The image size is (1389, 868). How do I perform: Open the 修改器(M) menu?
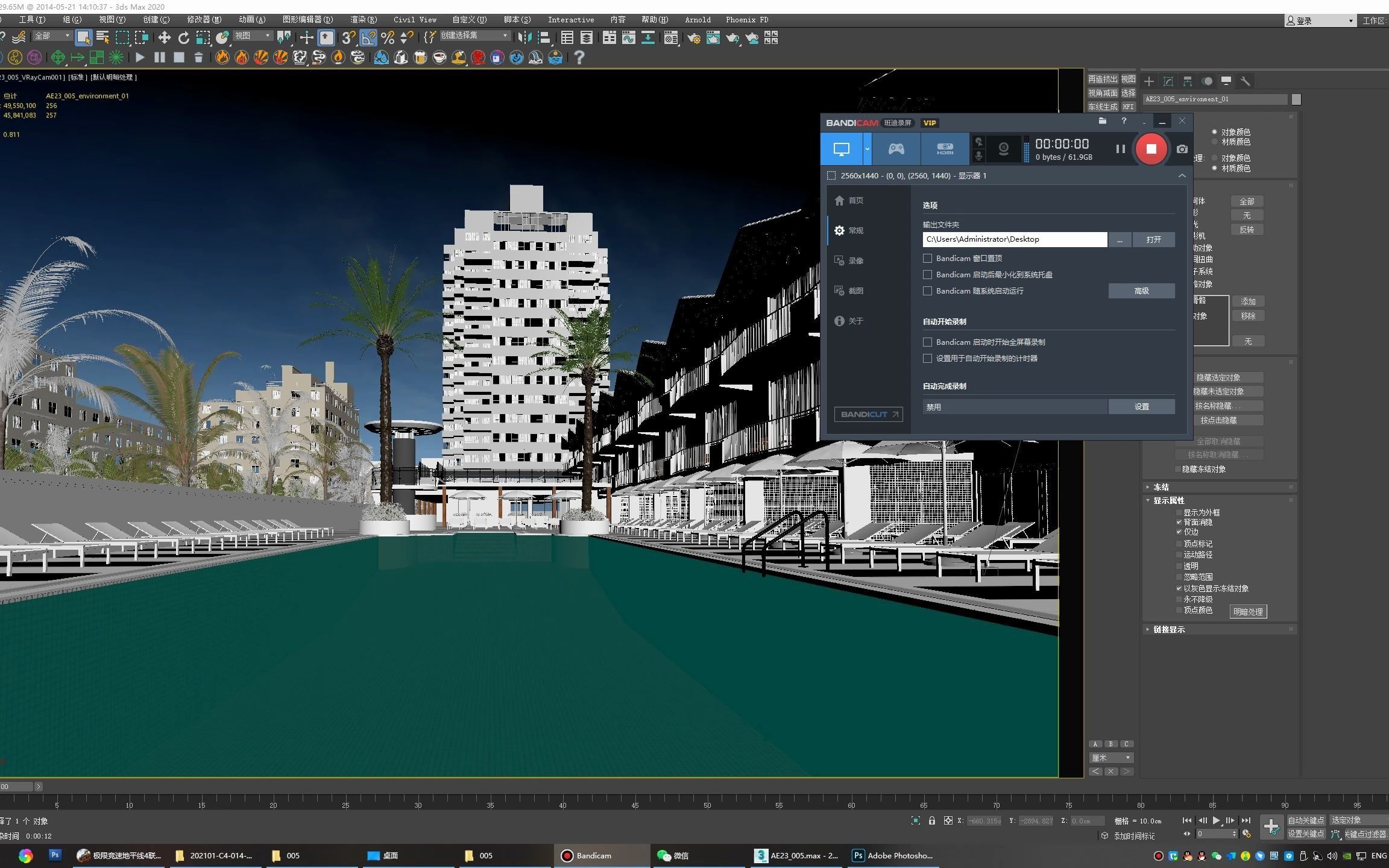[204, 20]
